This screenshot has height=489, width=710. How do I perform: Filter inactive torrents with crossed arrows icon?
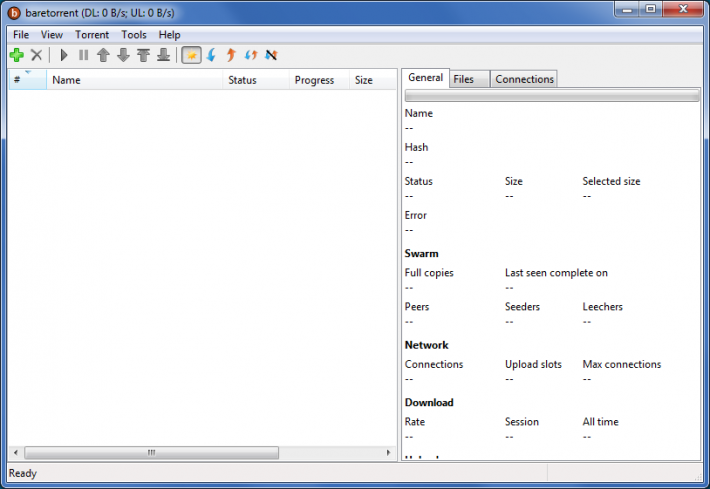(271, 55)
